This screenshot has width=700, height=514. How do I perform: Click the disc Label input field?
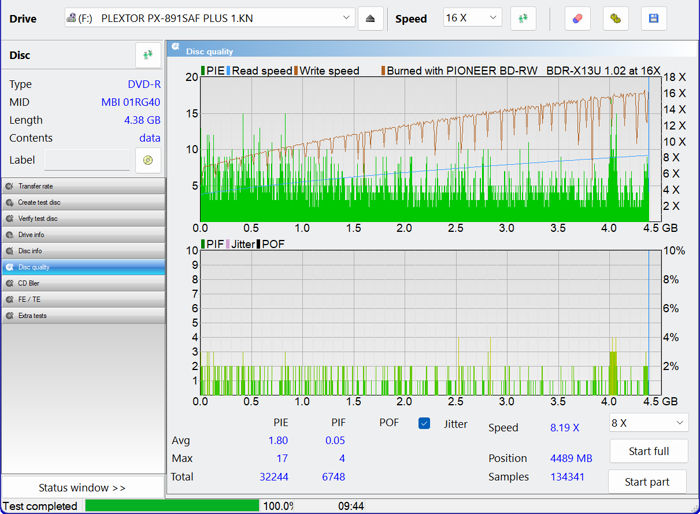click(87, 160)
